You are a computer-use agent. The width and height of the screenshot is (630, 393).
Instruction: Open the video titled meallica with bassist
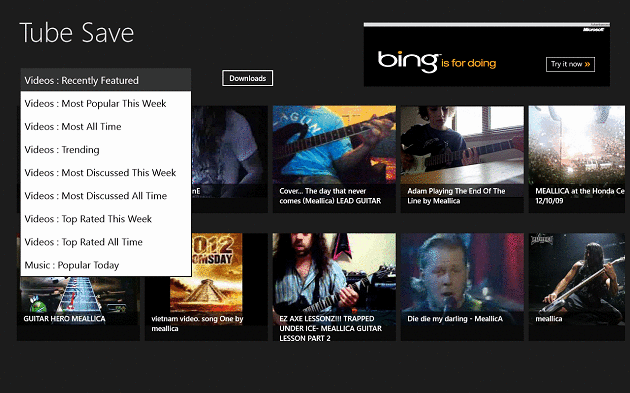pos(577,287)
